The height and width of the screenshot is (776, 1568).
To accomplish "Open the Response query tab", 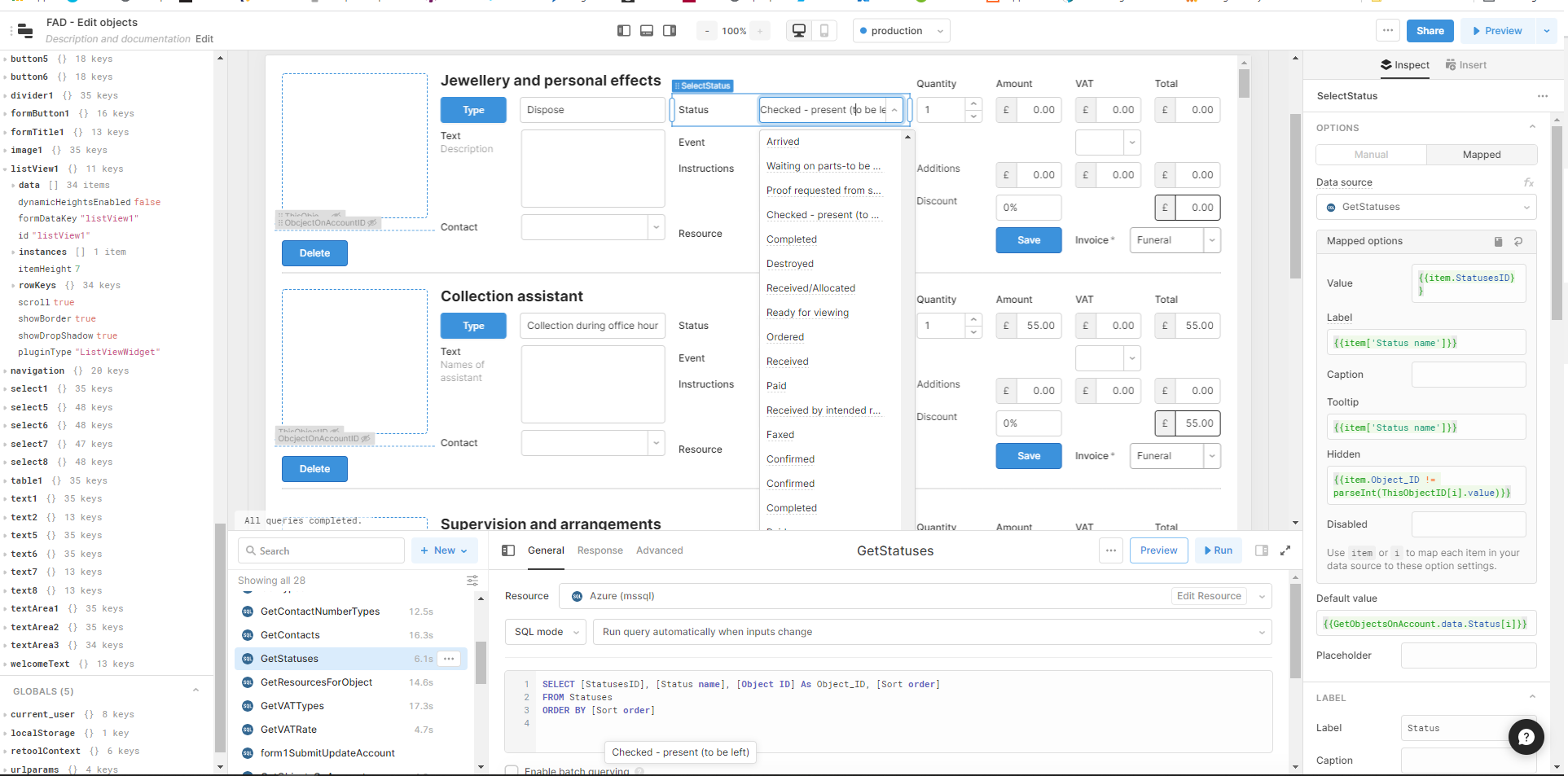I will coord(600,550).
